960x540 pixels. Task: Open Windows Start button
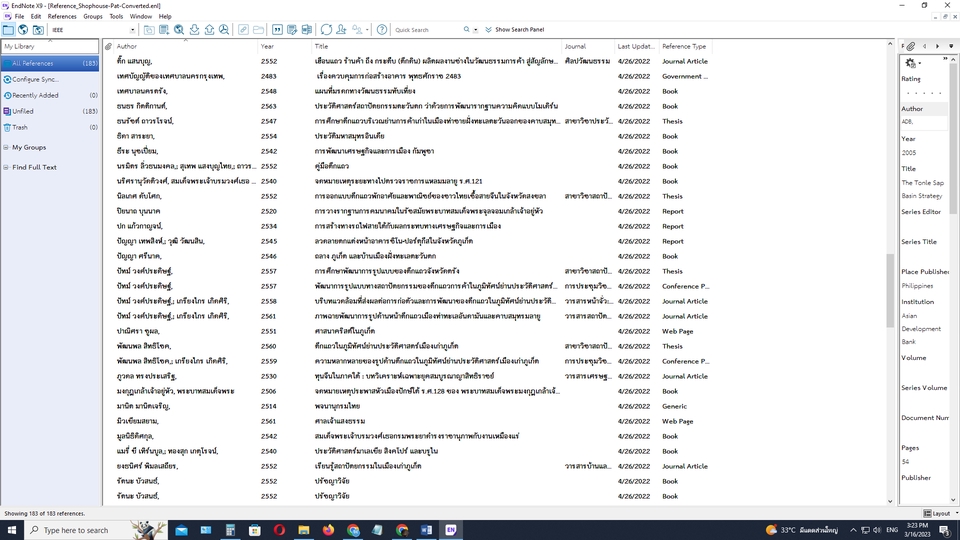pos(12,530)
